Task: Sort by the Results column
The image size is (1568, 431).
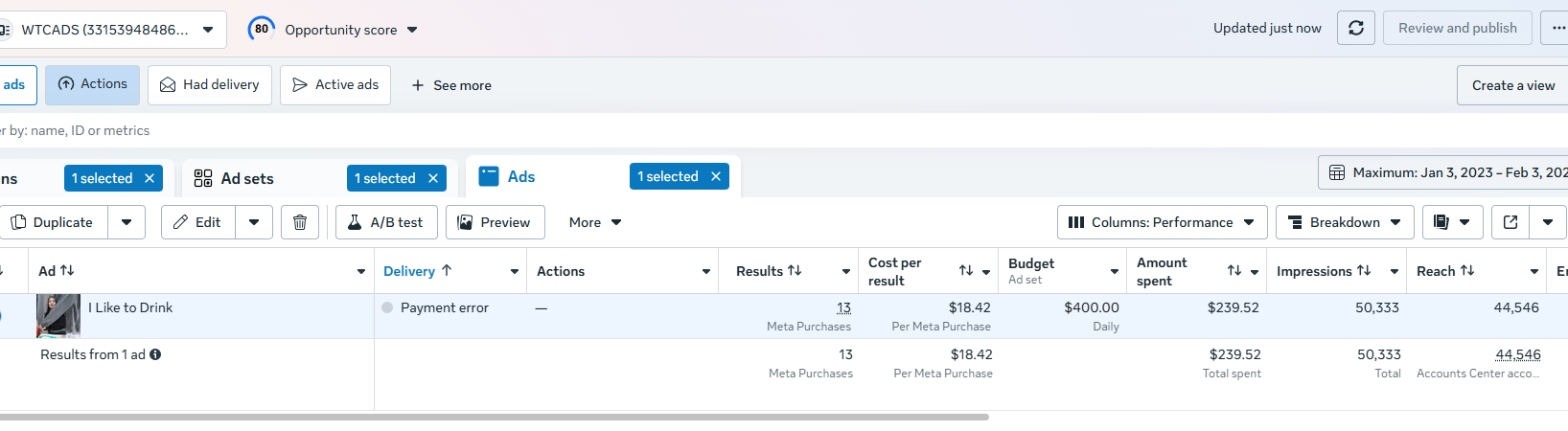Action: [x=795, y=271]
